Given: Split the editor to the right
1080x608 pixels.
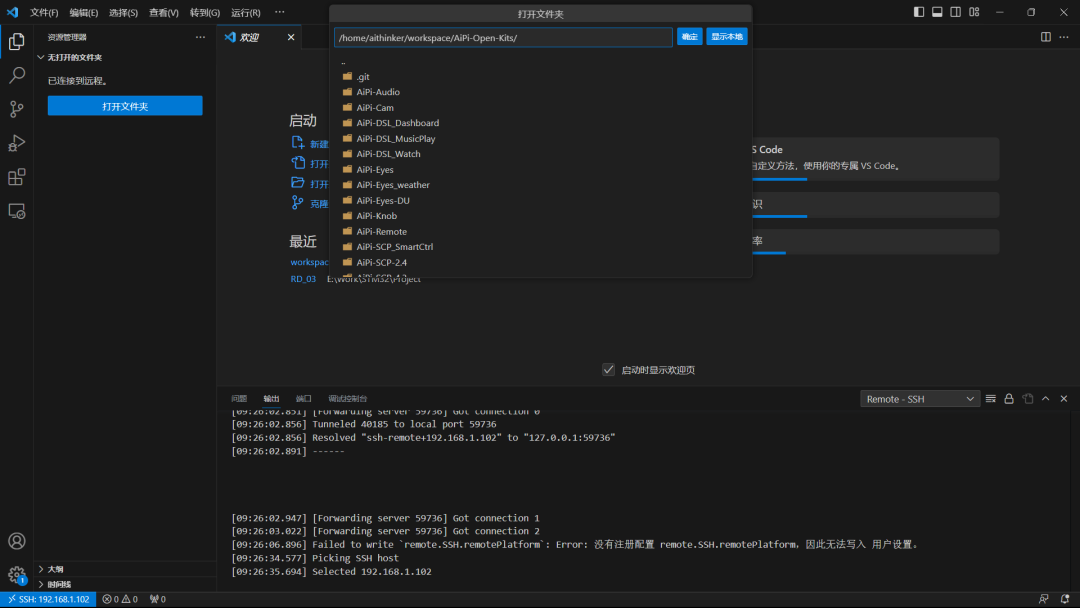Looking at the screenshot, I should coord(1046,37).
